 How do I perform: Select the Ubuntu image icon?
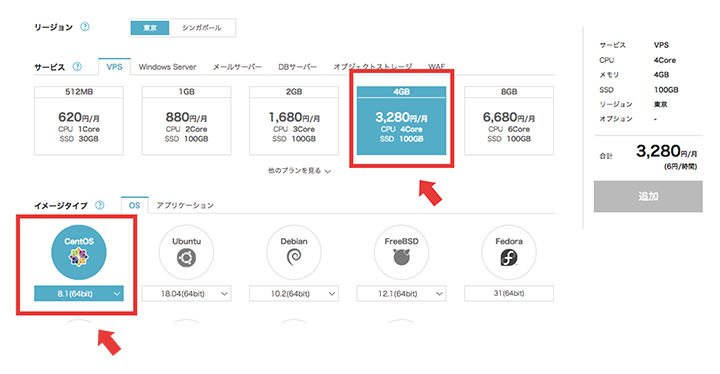[x=186, y=252]
